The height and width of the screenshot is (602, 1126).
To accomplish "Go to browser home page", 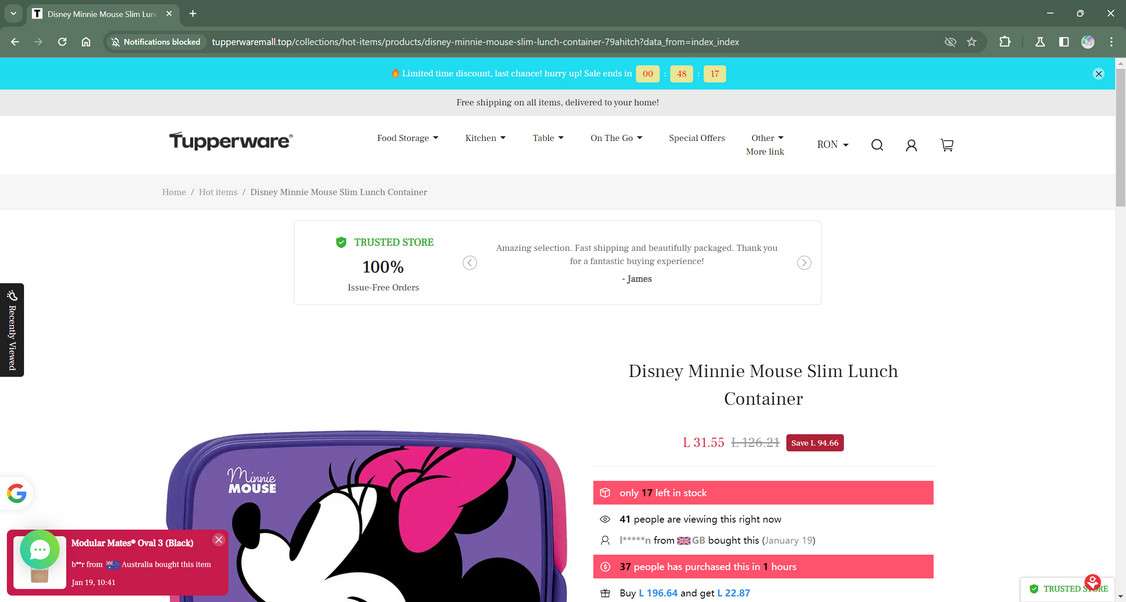I will 86,42.
